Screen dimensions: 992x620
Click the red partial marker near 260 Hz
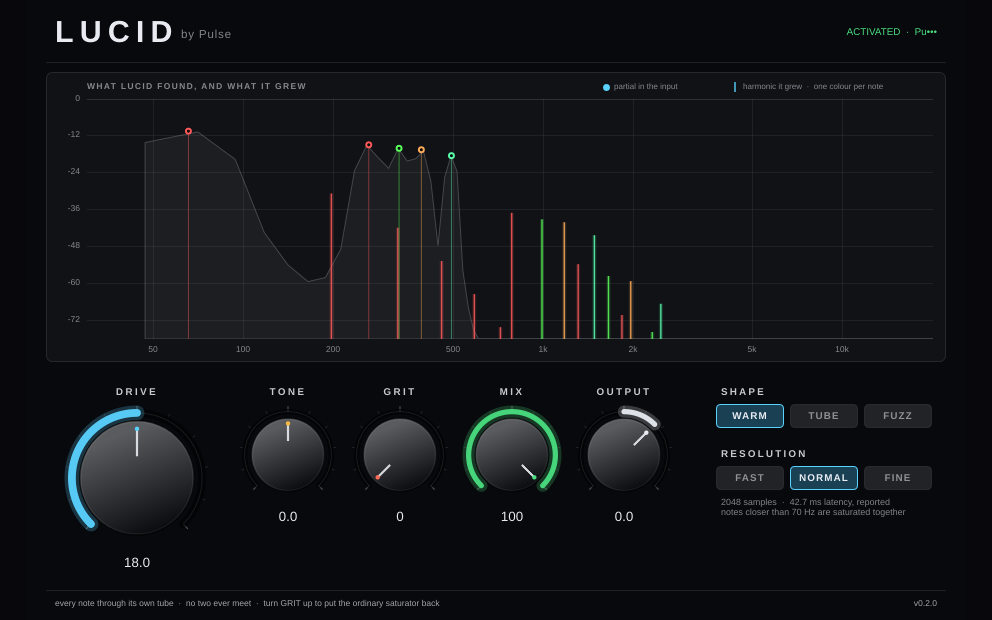point(369,145)
